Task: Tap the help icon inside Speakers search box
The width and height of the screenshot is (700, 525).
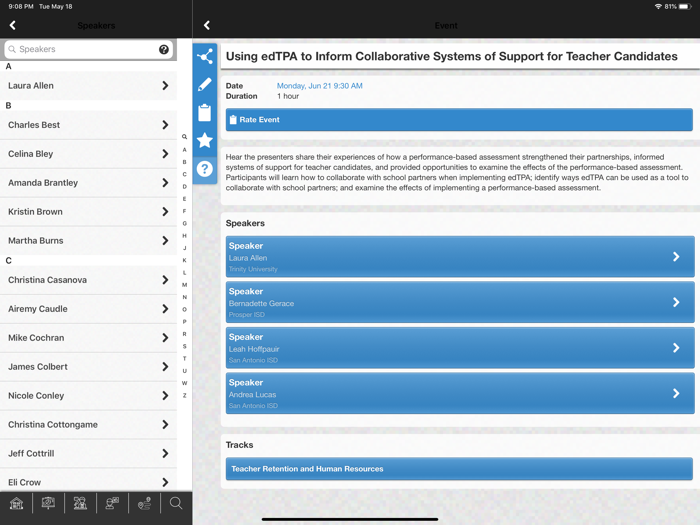Action: [164, 49]
